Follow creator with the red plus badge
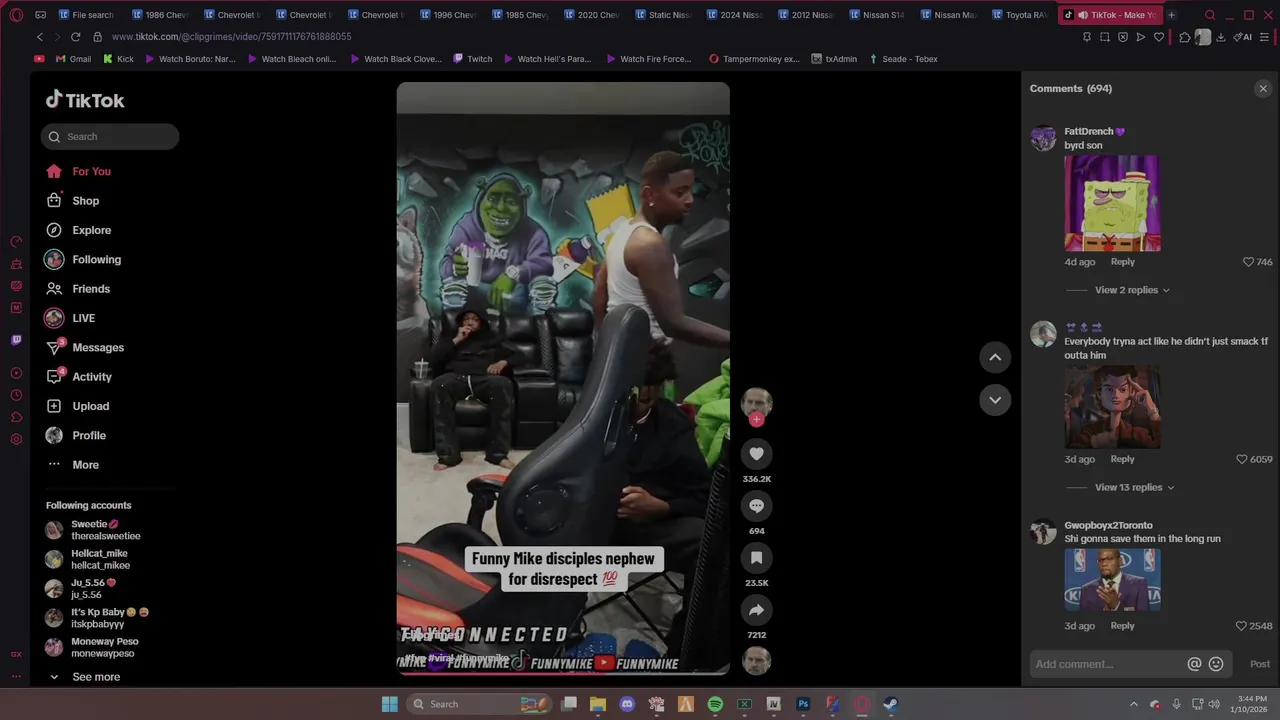The image size is (1280, 720). coord(756,420)
